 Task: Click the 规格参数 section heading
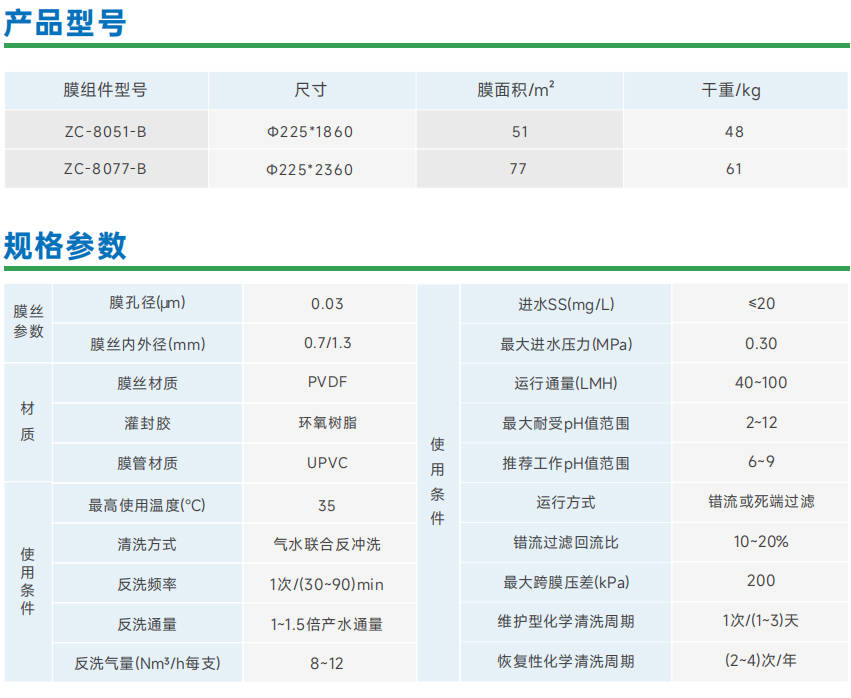click(65, 245)
